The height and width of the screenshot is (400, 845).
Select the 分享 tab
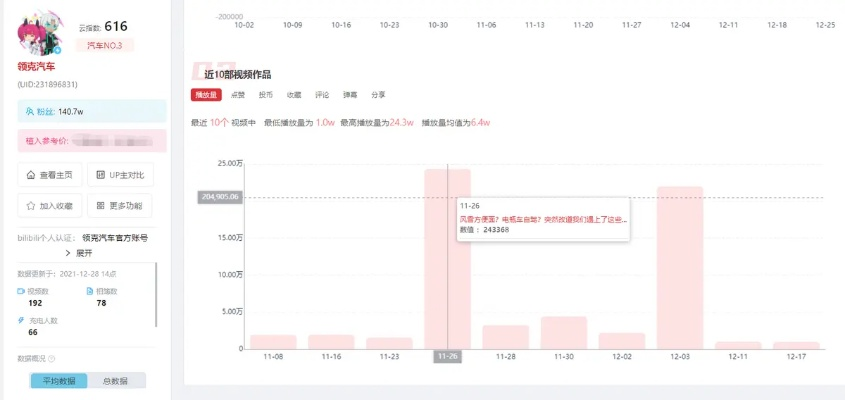[378, 95]
